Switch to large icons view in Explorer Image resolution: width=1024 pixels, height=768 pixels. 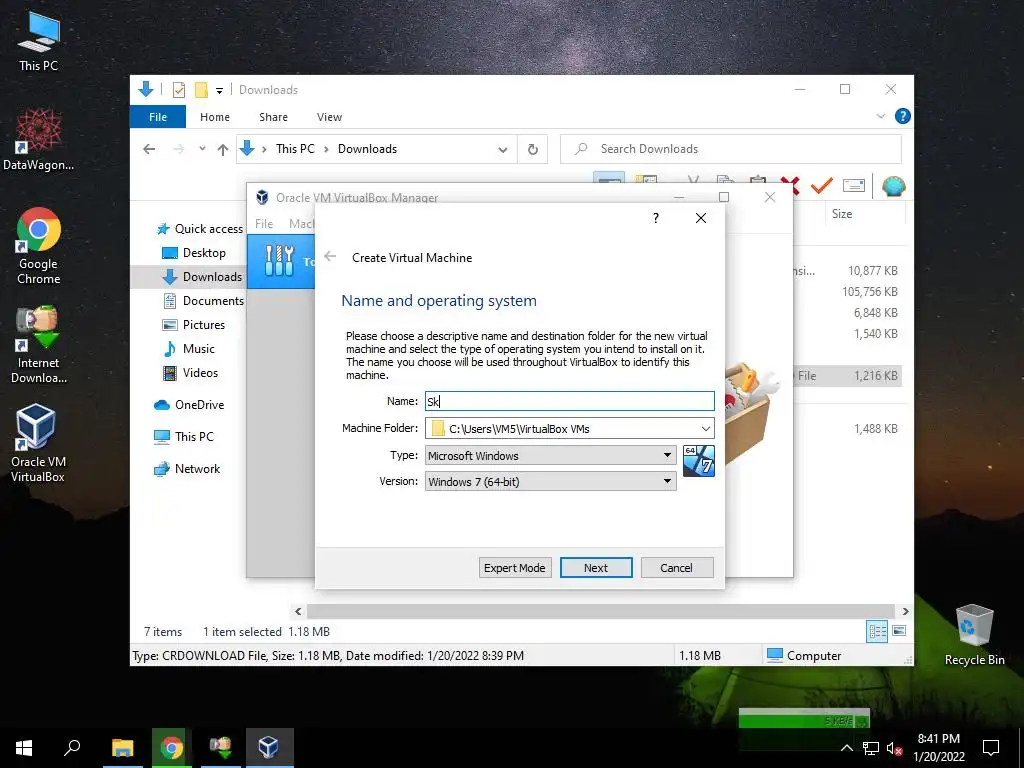point(899,631)
